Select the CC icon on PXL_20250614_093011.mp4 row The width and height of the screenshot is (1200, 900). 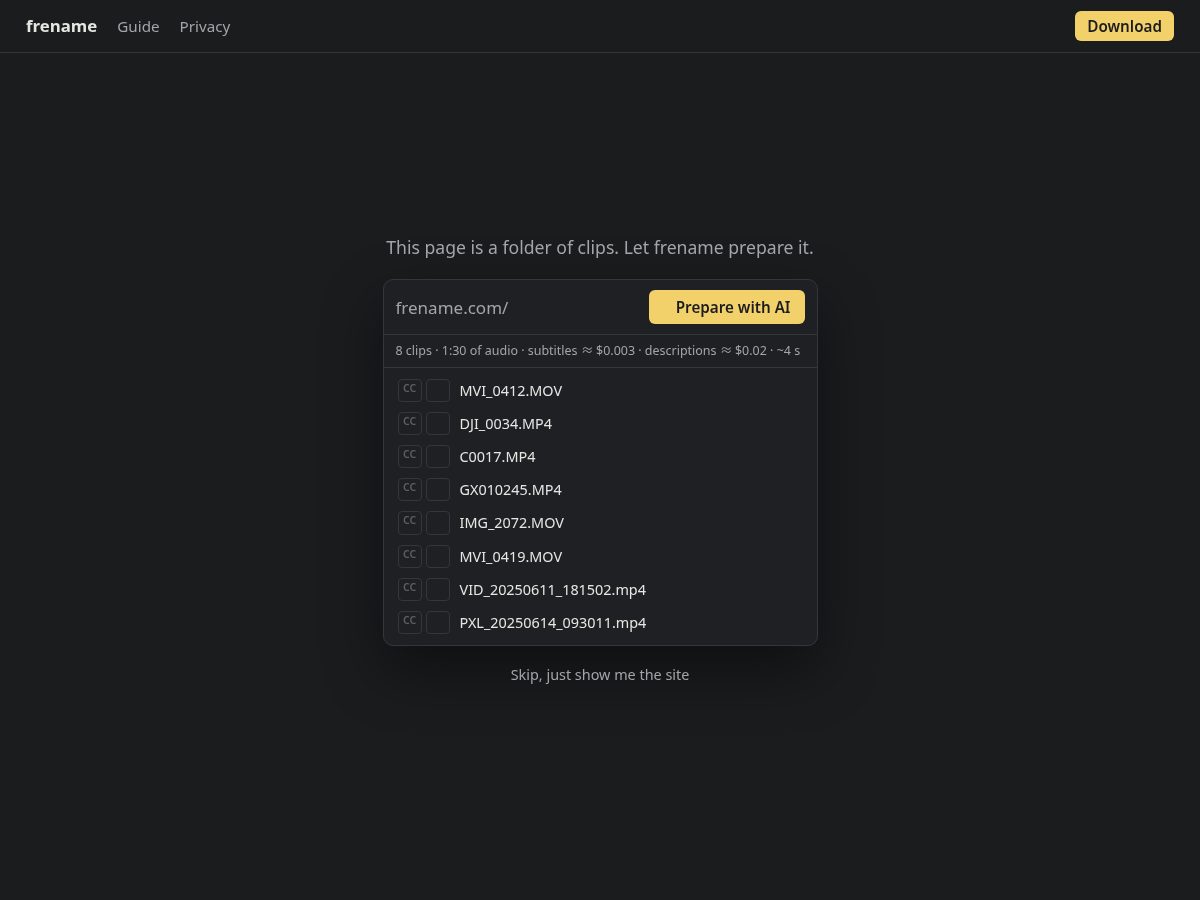coord(409,622)
